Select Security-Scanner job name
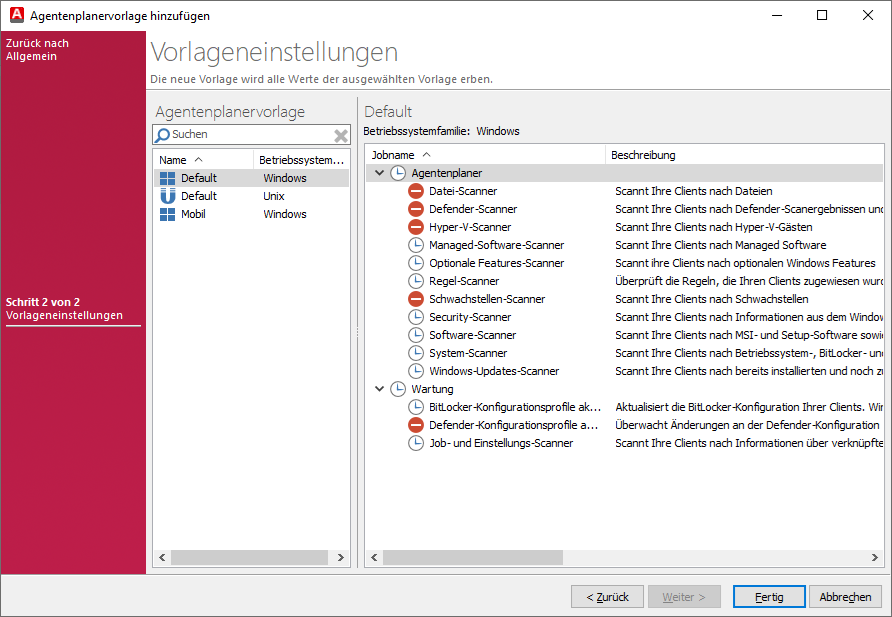 [x=470, y=317]
